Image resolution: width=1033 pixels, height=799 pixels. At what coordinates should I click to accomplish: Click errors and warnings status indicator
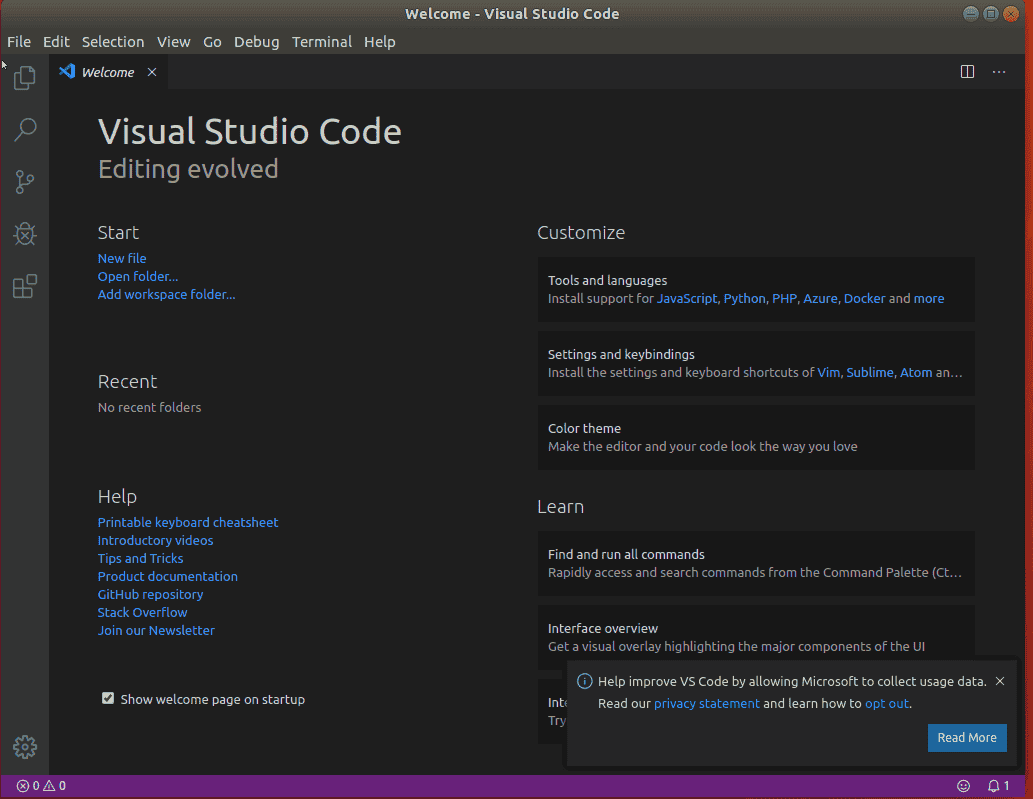coord(41,786)
